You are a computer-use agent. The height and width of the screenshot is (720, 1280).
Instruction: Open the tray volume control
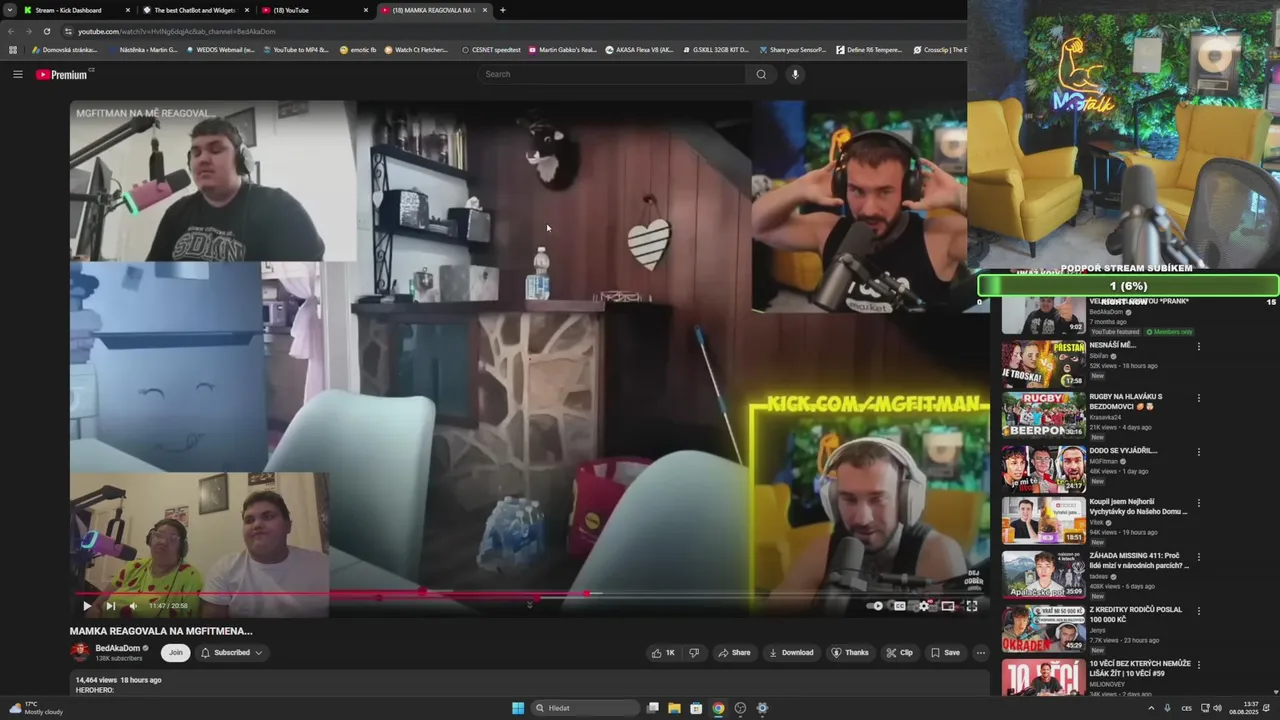(x=1217, y=708)
